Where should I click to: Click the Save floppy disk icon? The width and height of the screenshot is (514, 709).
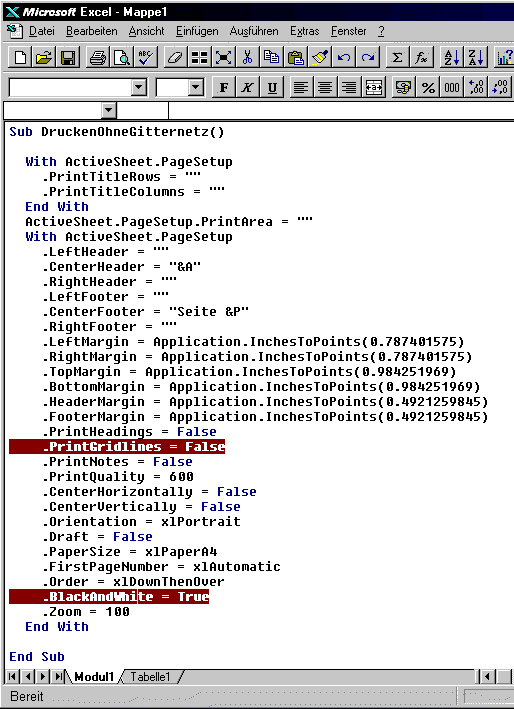(x=68, y=58)
